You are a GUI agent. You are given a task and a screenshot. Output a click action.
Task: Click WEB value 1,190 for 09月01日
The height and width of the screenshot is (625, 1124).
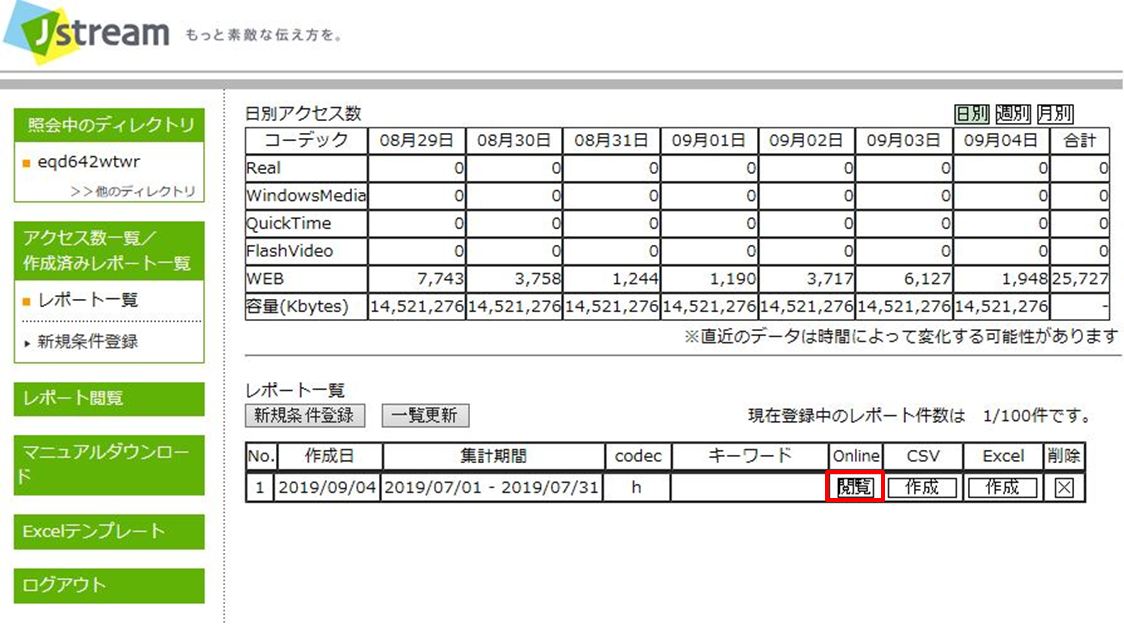click(x=733, y=279)
